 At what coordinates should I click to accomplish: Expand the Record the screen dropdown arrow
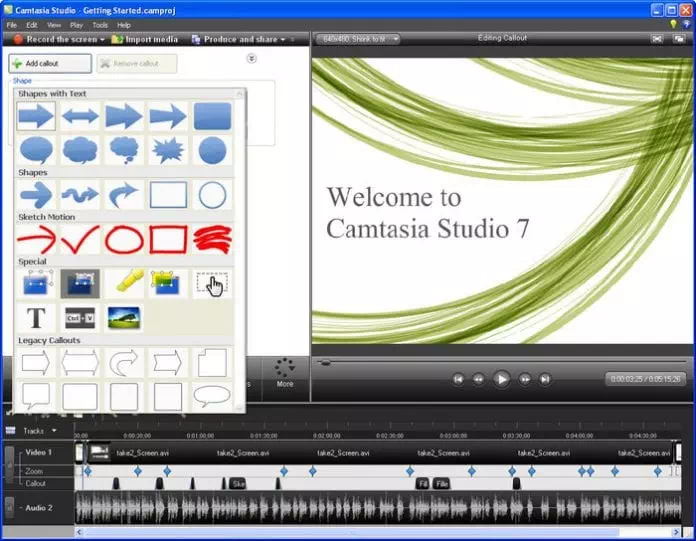tap(103, 39)
